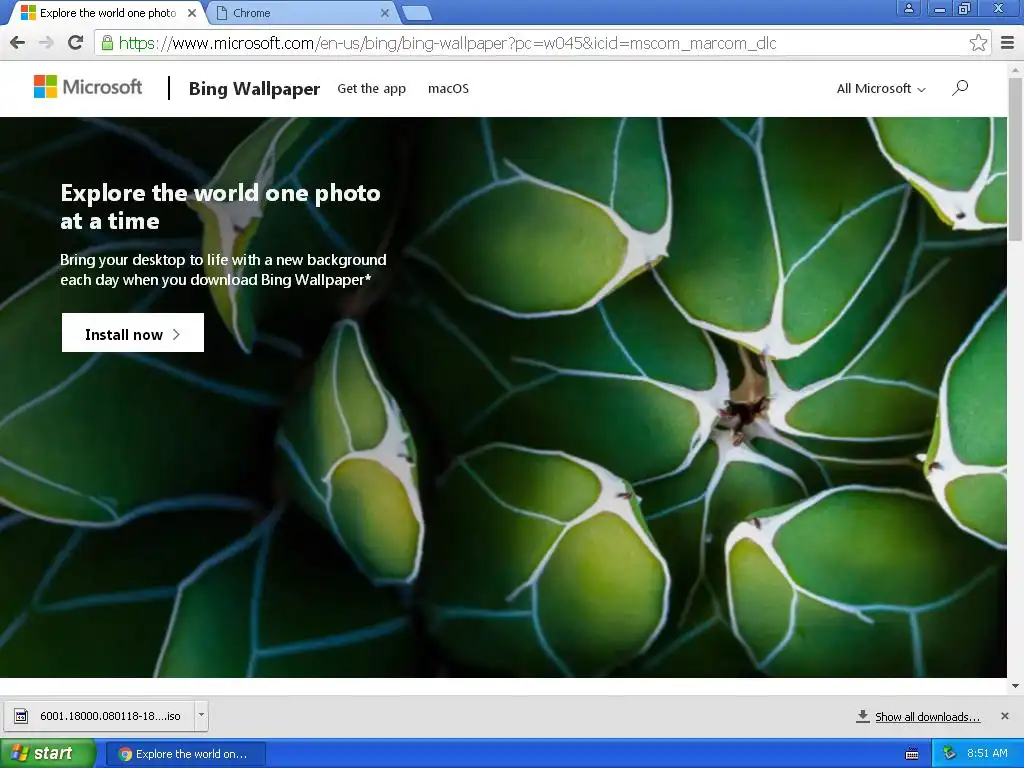The image size is (1024, 768).
Task: Click the Explore the world one photo headline
Action: [220, 206]
